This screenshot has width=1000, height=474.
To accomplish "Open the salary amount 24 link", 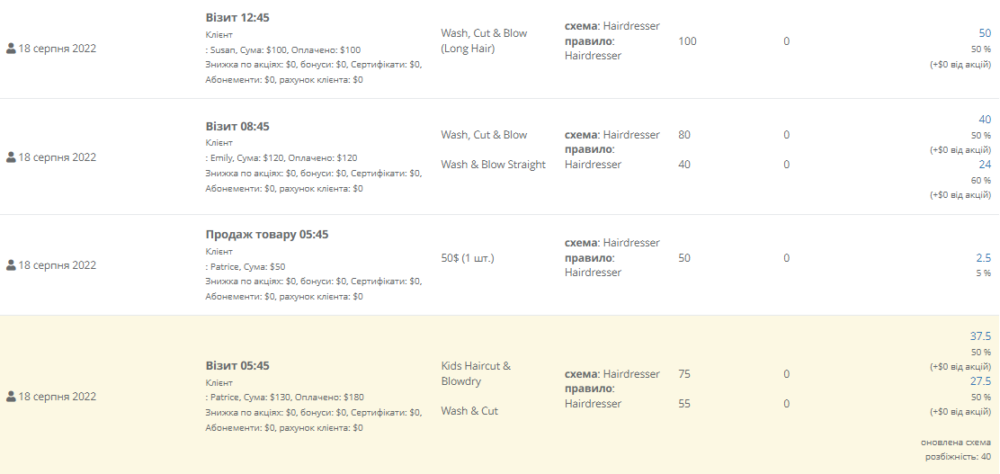I will 985,165.
